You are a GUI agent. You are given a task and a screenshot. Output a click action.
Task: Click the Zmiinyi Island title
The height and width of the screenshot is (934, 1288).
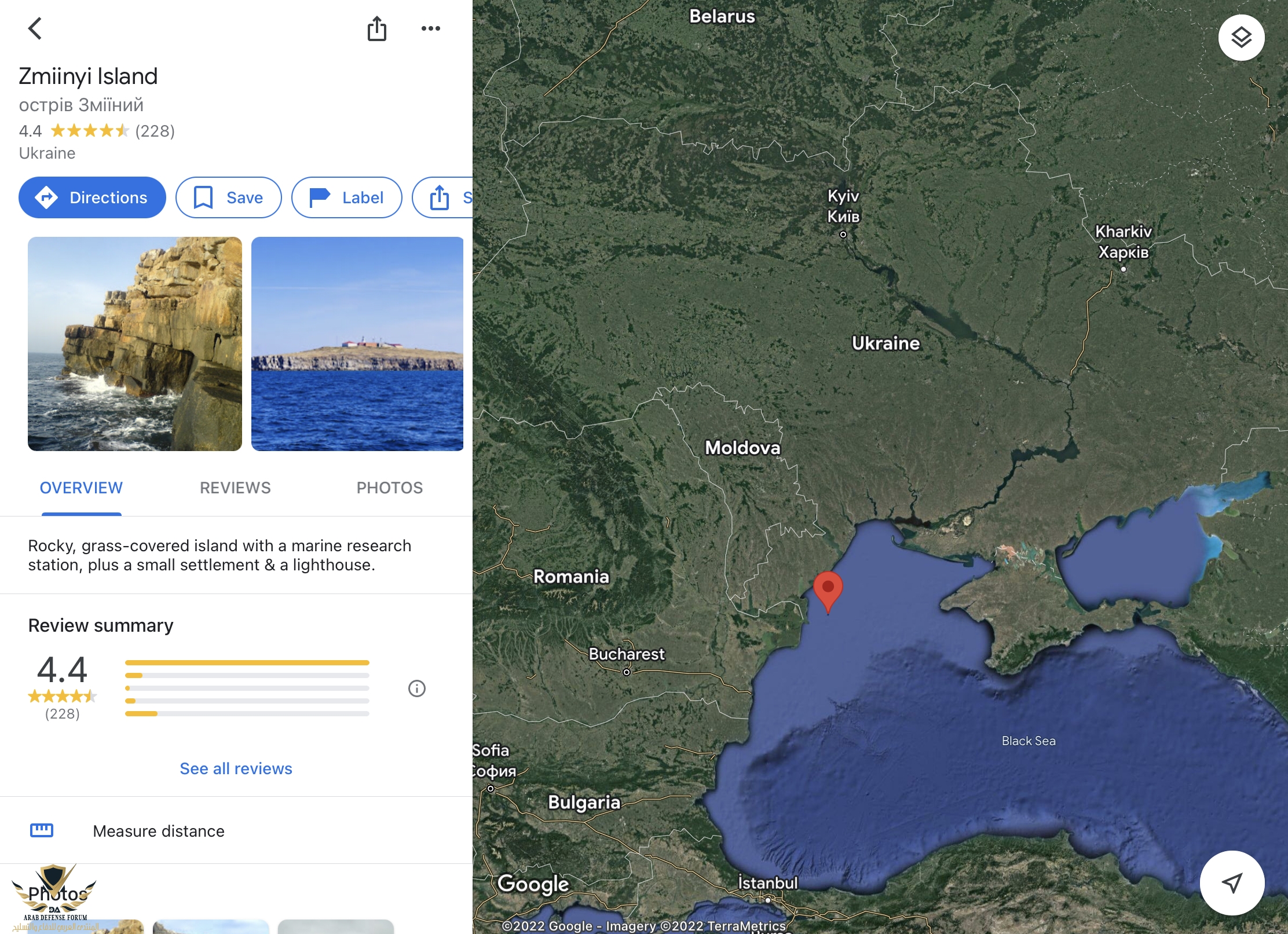[88, 76]
